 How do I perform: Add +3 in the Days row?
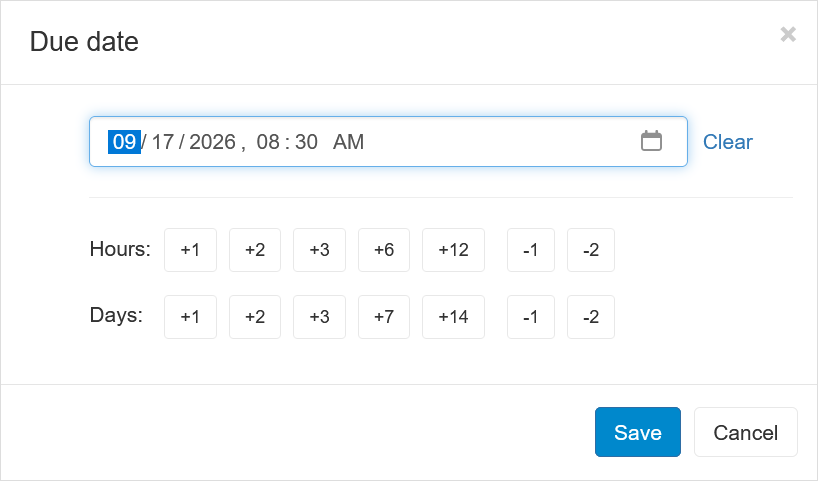[319, 317]
